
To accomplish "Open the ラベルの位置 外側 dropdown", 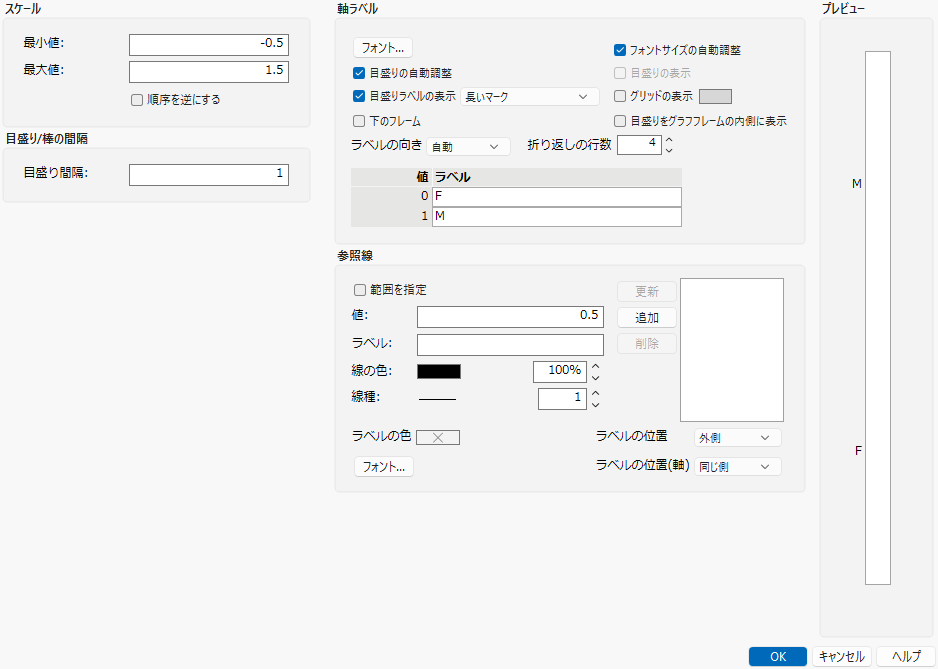I will (x=738, y=438).
